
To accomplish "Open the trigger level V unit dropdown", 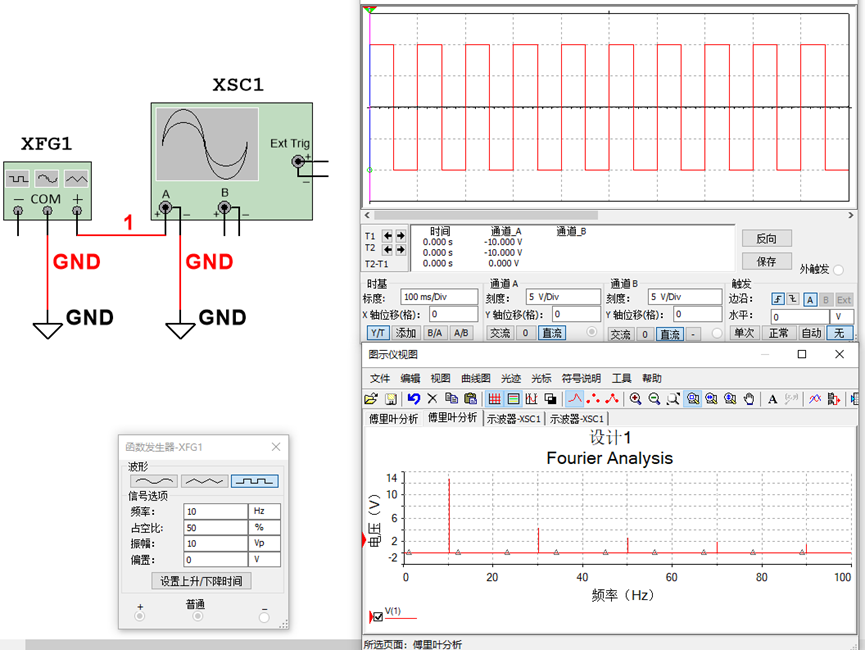I will [x=838, y=316].
